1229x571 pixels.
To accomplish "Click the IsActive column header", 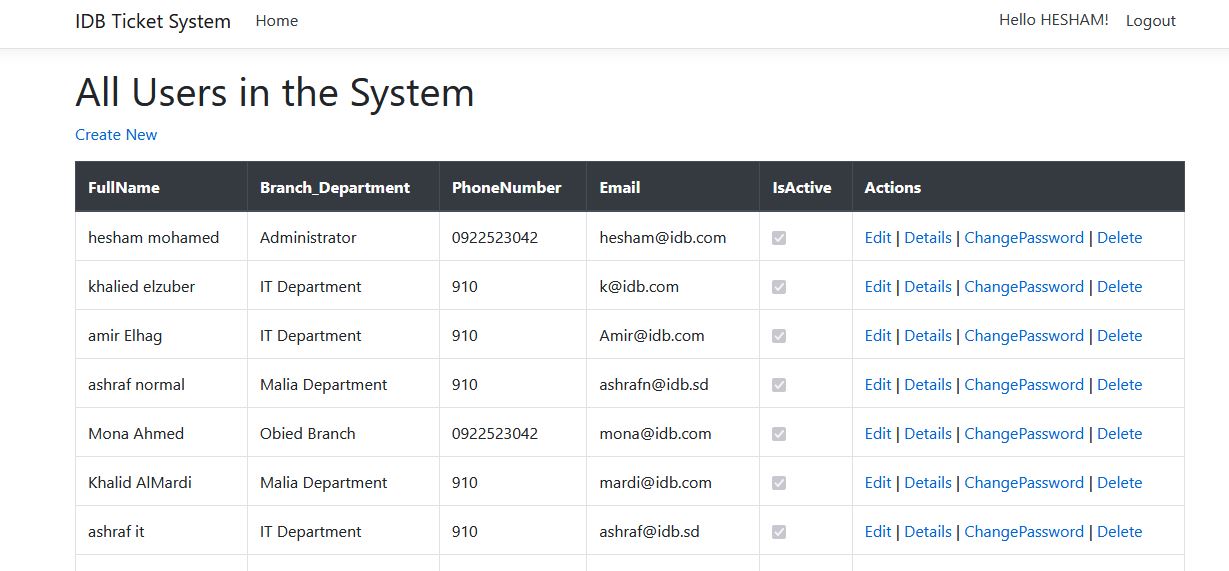I will (x=806, y=187).
